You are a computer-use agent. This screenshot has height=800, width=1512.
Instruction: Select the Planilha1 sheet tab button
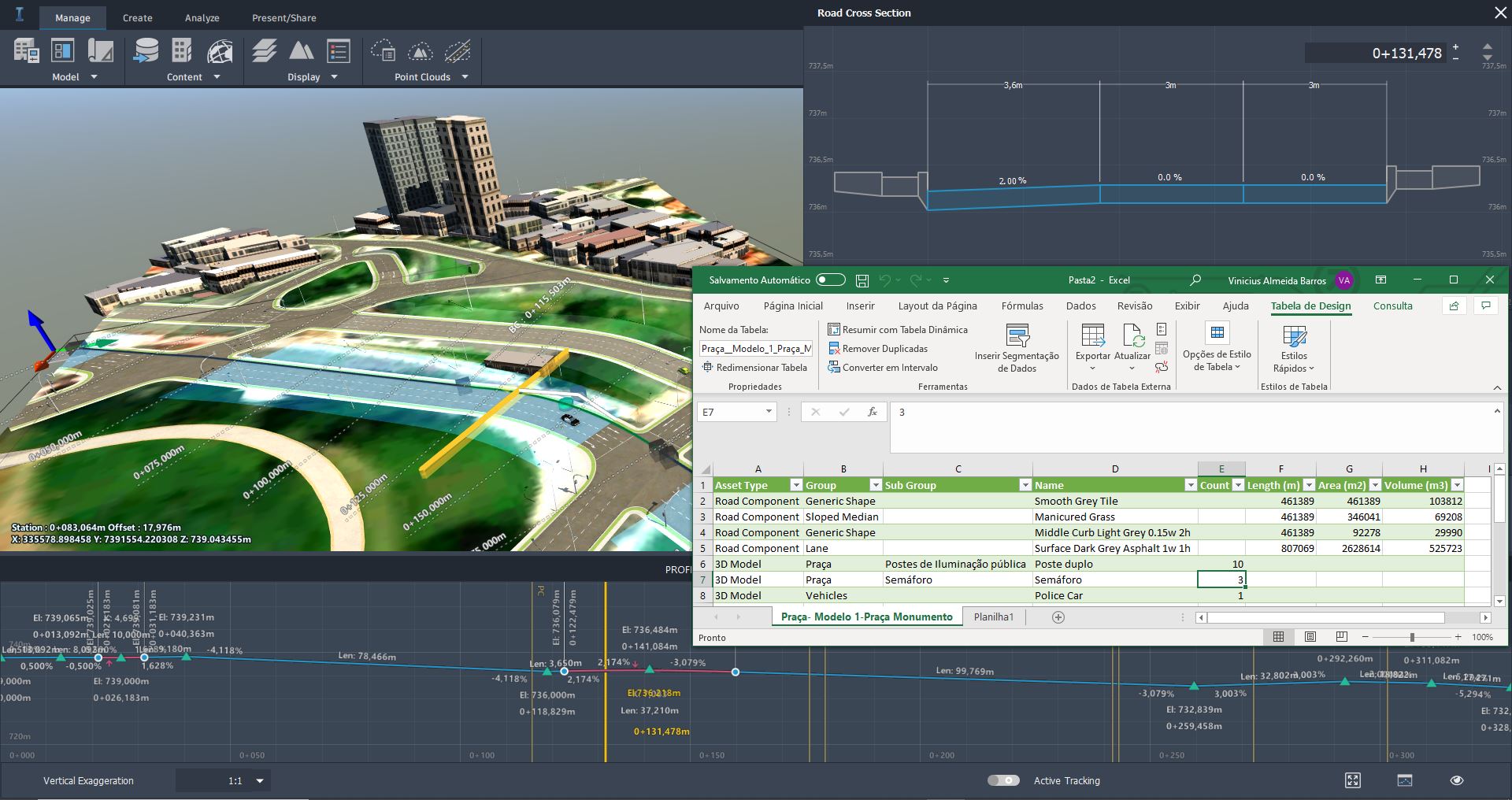tap(994, 617)
